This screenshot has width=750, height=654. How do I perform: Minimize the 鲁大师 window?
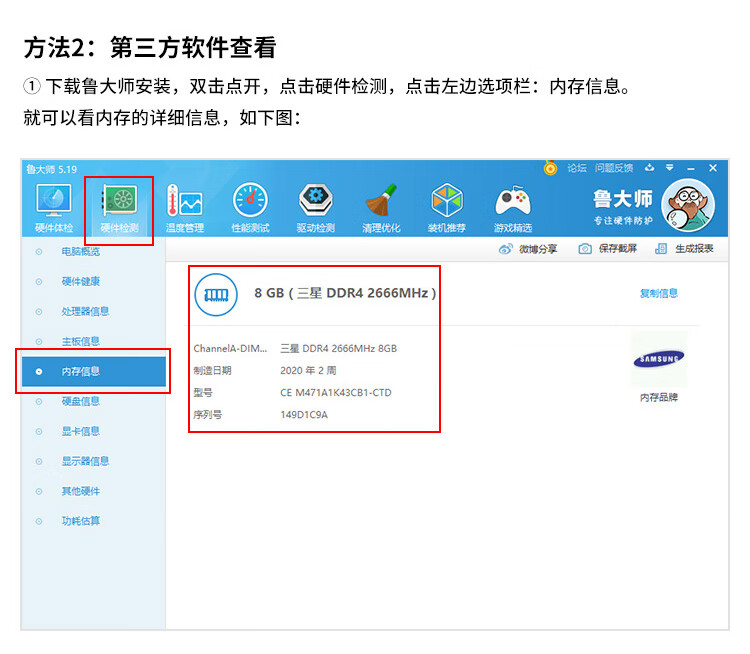point(691,168)
